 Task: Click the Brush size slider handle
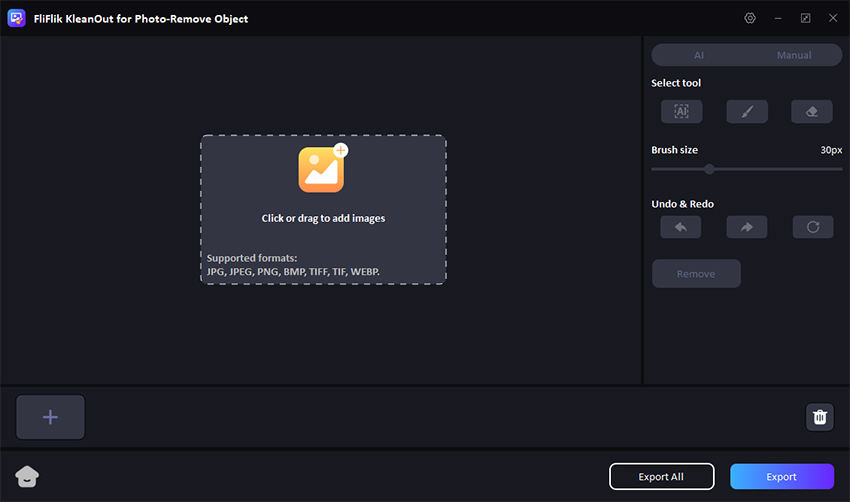click(x=709, y=169)
